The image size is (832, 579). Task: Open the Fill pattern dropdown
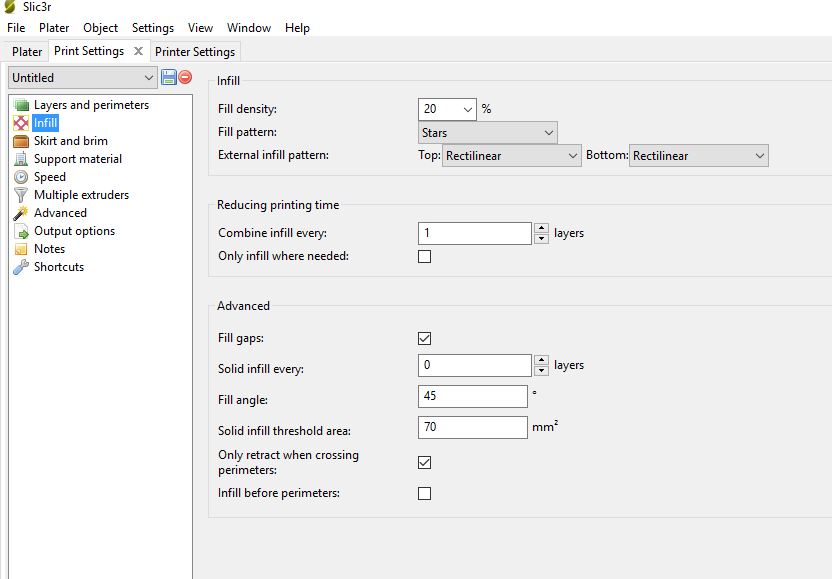click(x=488, y=132)
